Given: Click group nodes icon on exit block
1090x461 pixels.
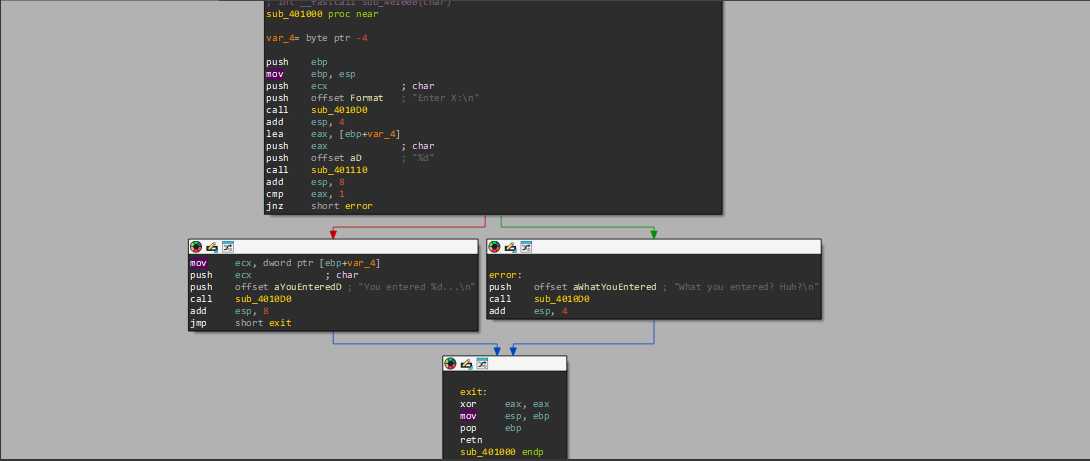Looking at the screenshot, I should [482, 364].
